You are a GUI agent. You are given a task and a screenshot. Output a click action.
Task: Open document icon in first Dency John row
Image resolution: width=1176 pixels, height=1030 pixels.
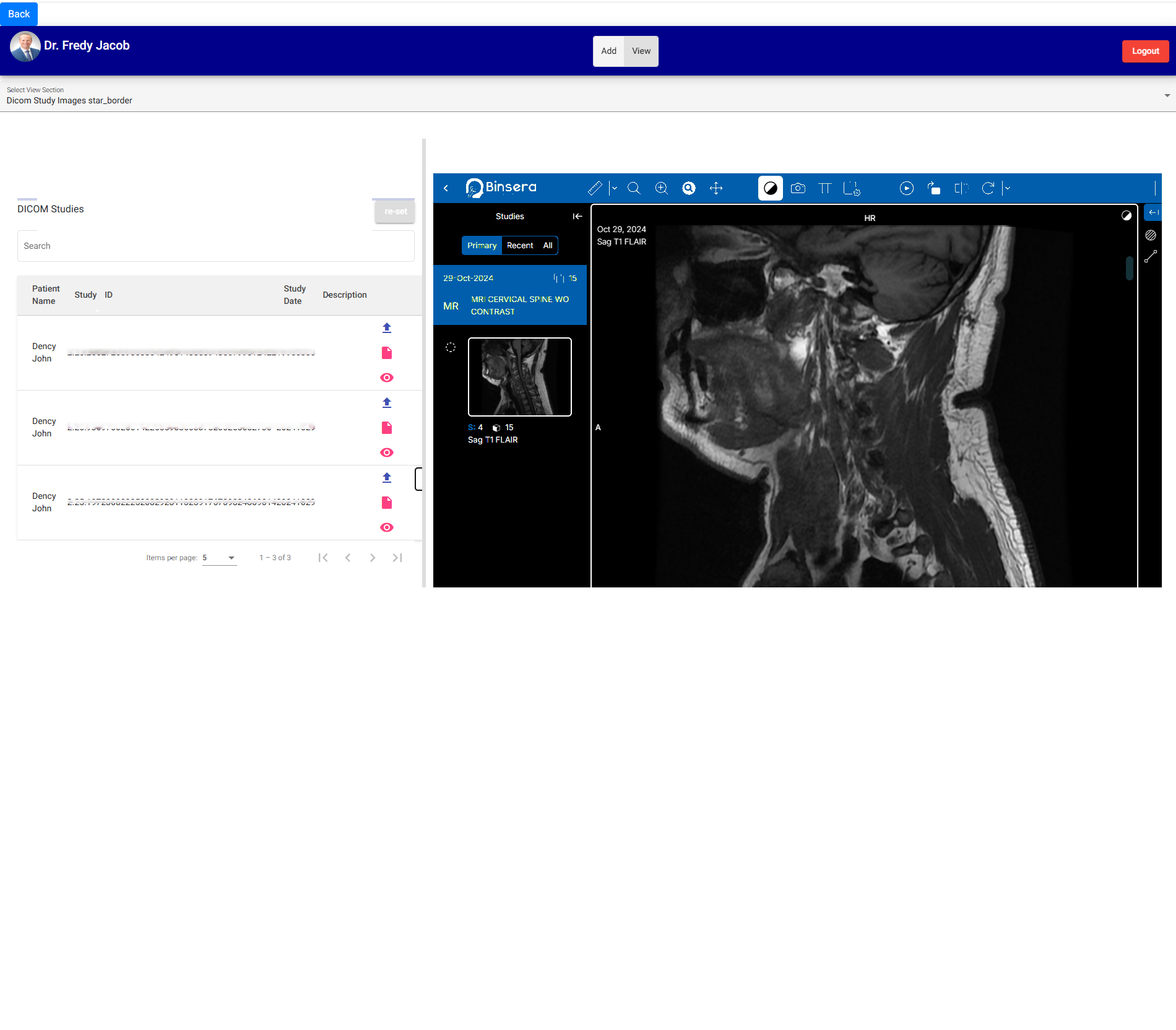387,353
